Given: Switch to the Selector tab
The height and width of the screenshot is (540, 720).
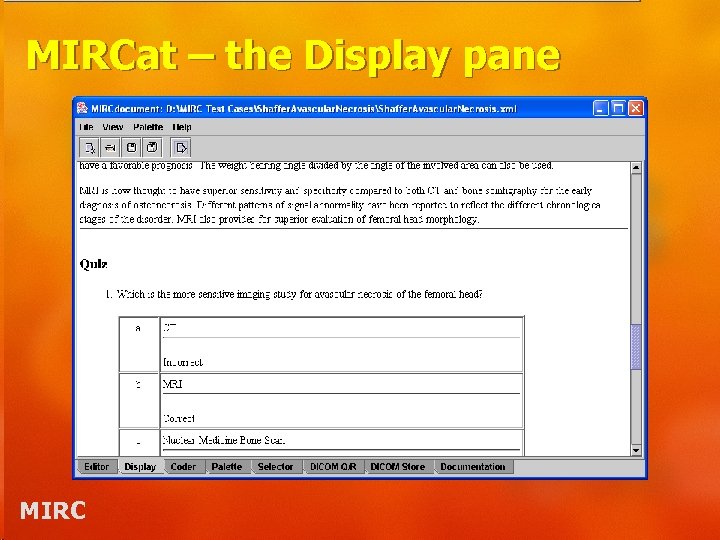Looking at the screenshot, I should click(x=276, y=467).
